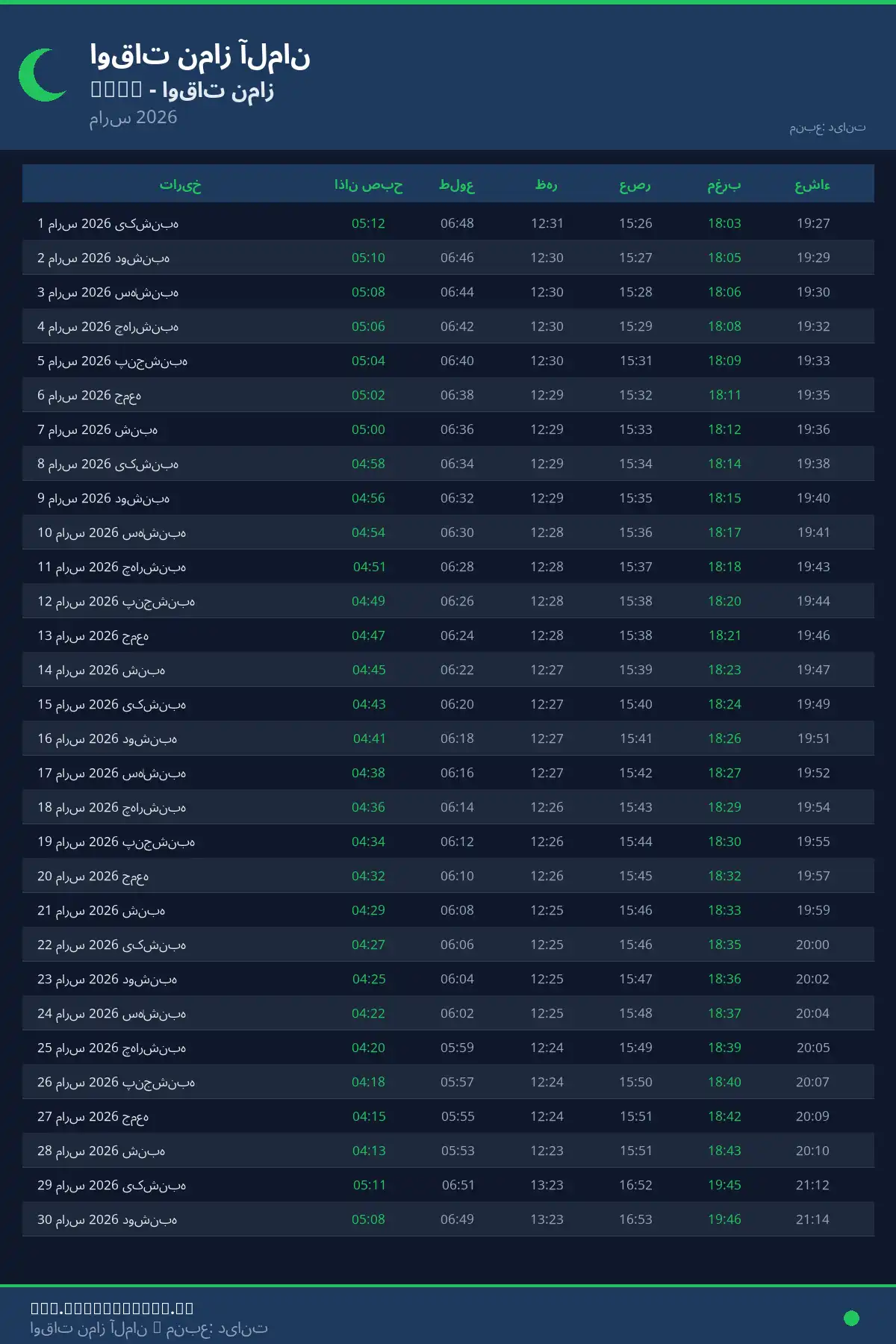
Task: Select the Asr (عصر) column header
Action: (635, 185)
